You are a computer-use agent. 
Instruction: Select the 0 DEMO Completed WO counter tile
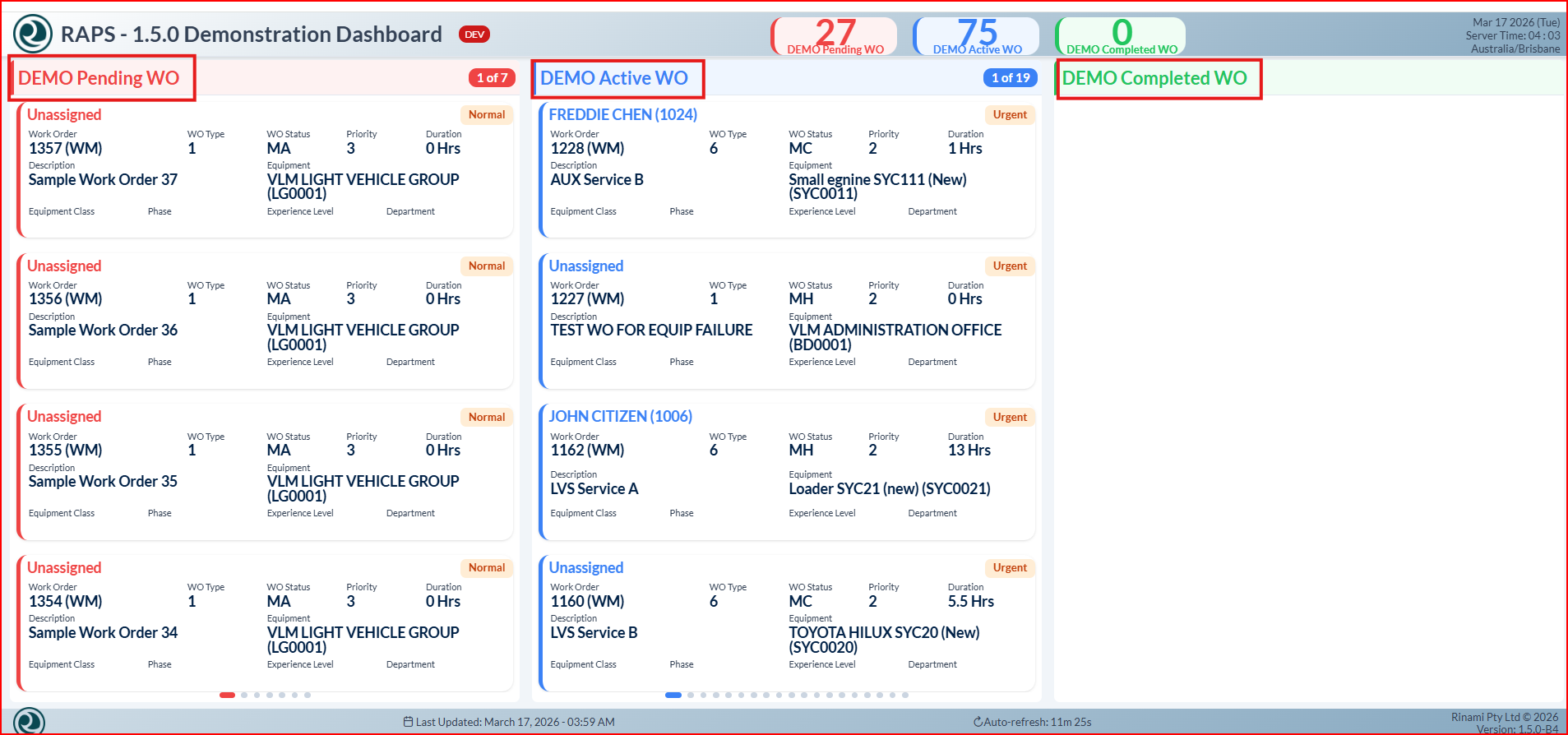pos(1122,37)
